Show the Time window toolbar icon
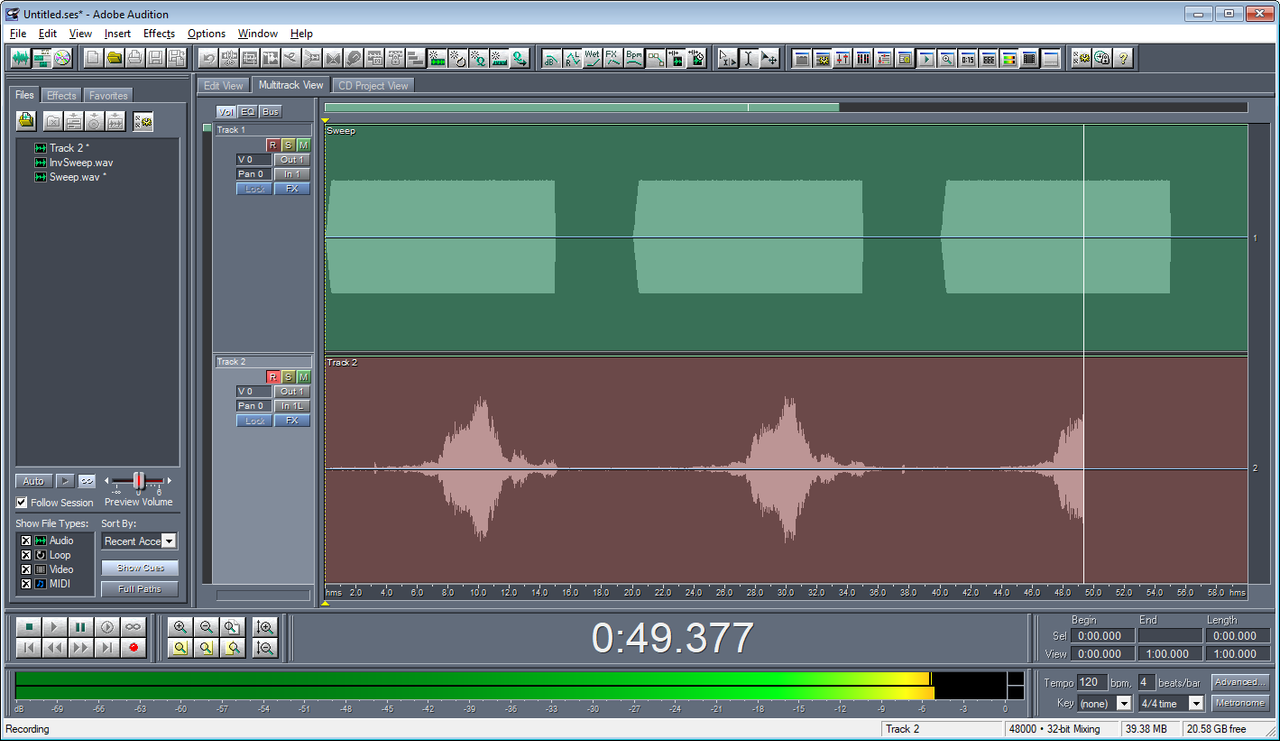The height and width of the screenshot is (741, 1280). pos(967,58)
